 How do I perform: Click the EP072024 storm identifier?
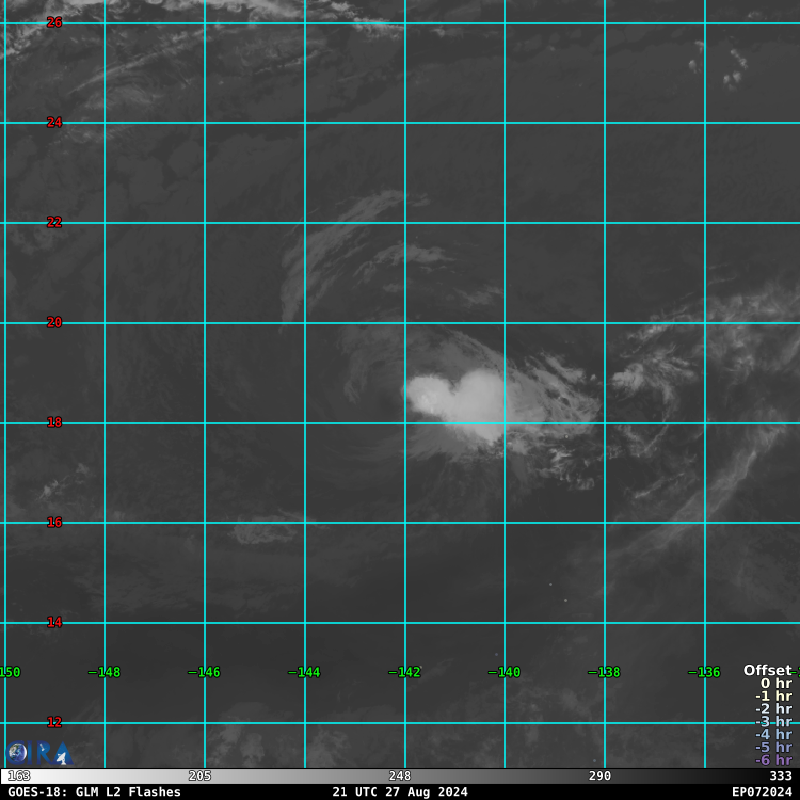pyautogui.click(x=761, y=792)
